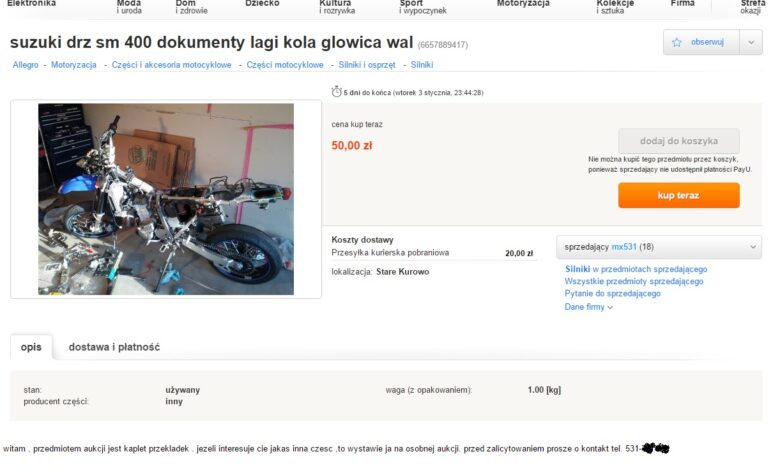Select the opis tab
This screenshot has height=470, width=780.
click(31, 347)
